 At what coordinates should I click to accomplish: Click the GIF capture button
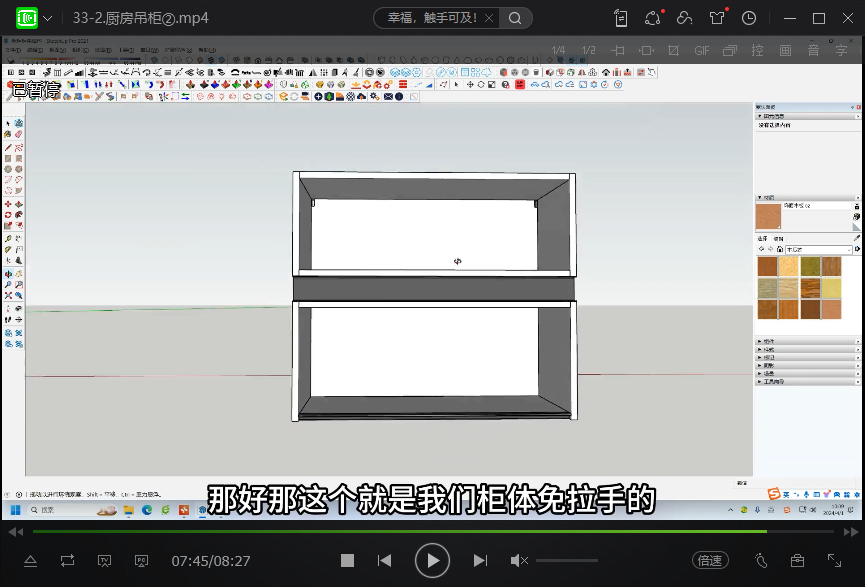[701, 50]
